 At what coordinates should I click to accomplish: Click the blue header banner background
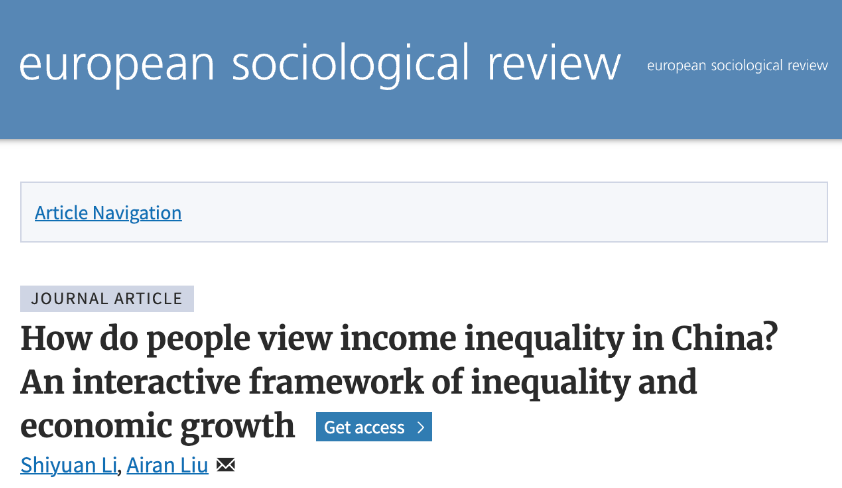pos(421,115)
